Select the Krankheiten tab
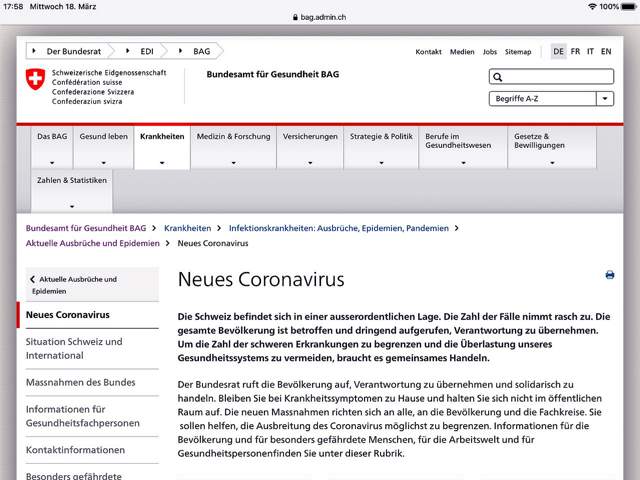Image resolution: width=640 pixels, height=480 pixels. [x=162, y=147]
